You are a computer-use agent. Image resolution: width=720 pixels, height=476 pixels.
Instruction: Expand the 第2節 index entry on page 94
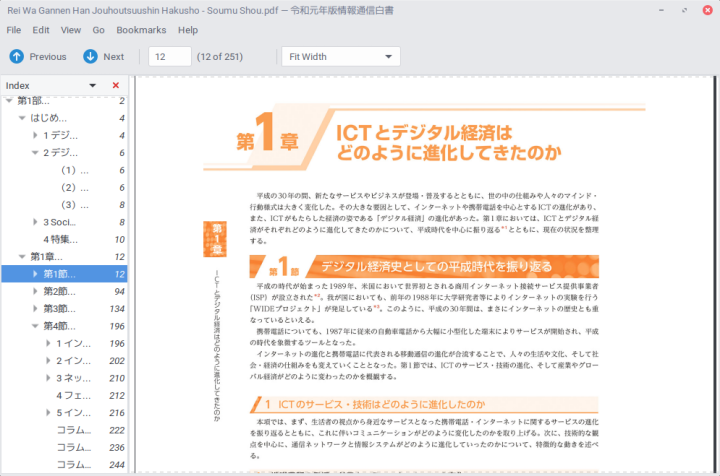click(35, 291)
